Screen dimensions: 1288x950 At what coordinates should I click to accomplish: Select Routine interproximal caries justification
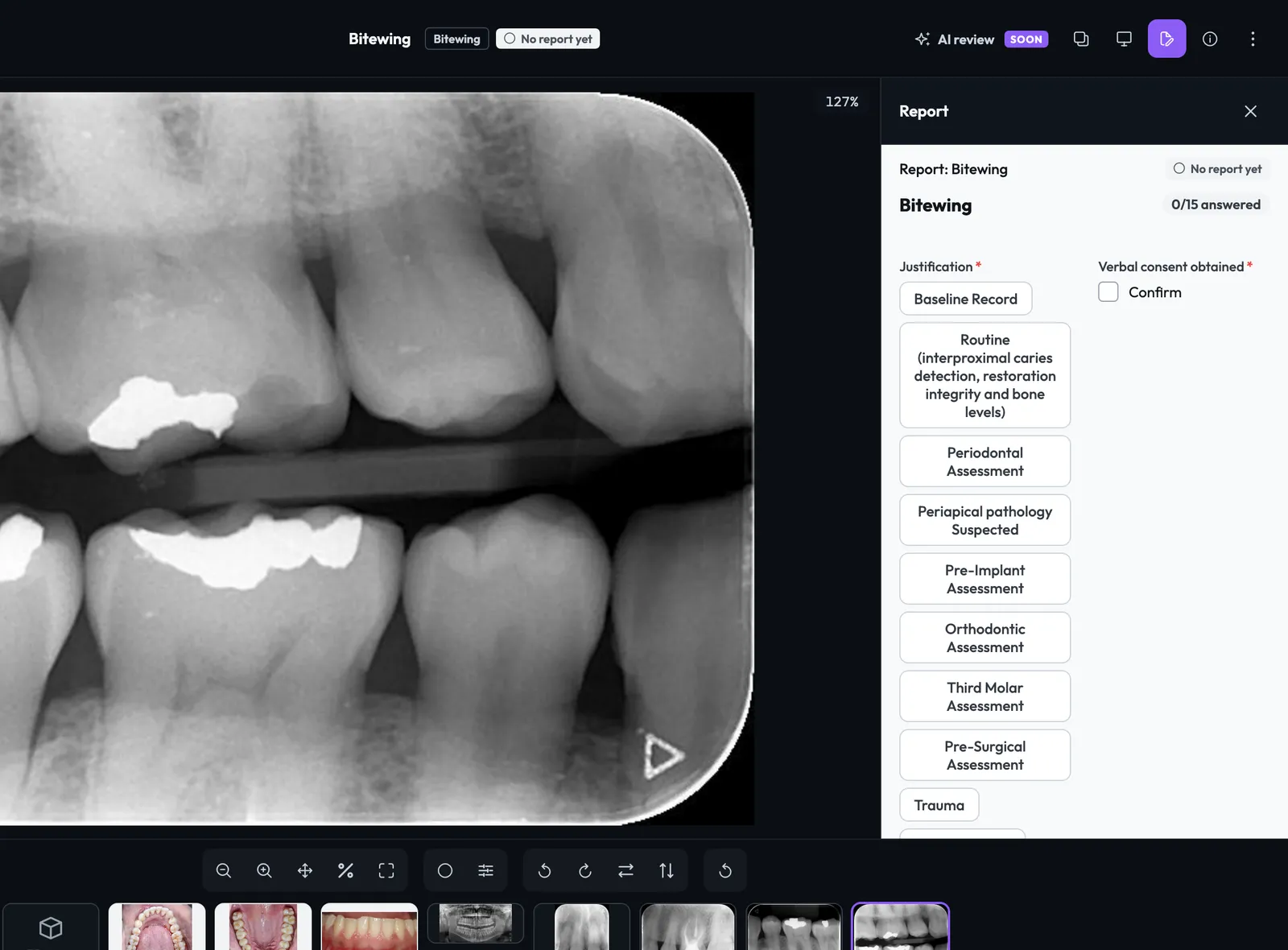(x=985, y=375)
